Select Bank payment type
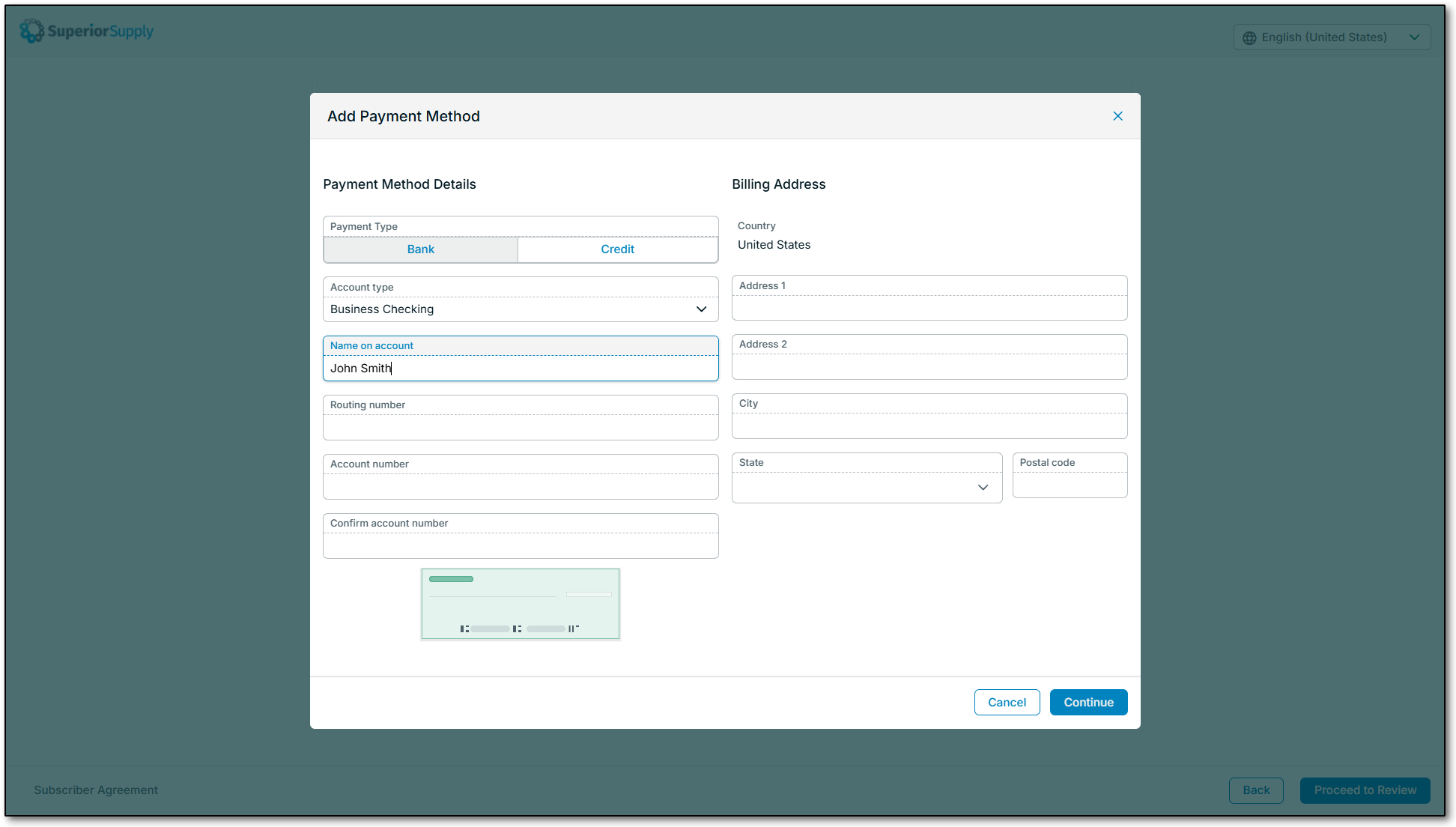This screenshot has height=827, width=1456. coord(420,249)
